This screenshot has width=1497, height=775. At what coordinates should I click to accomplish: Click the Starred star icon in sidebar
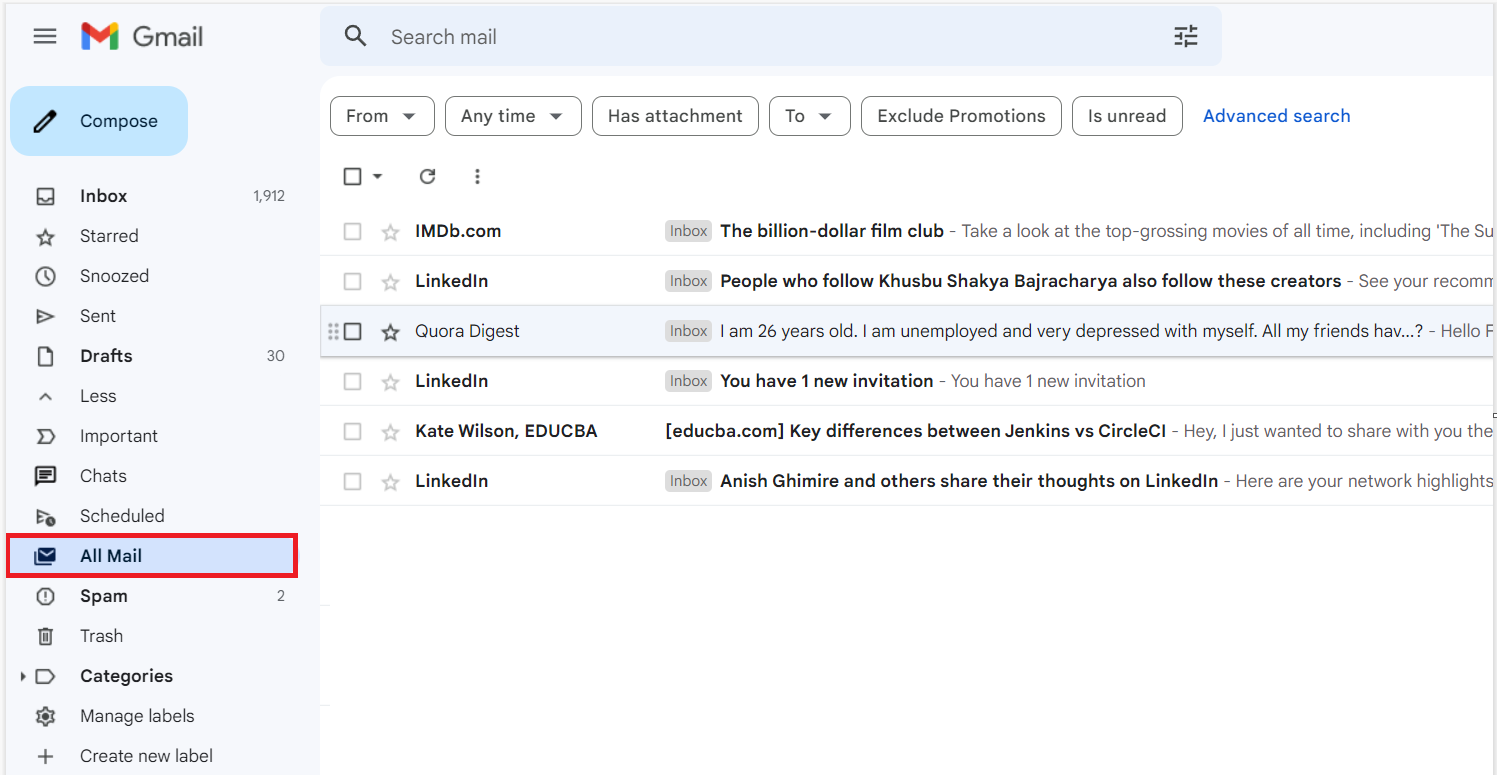[45, 237]
